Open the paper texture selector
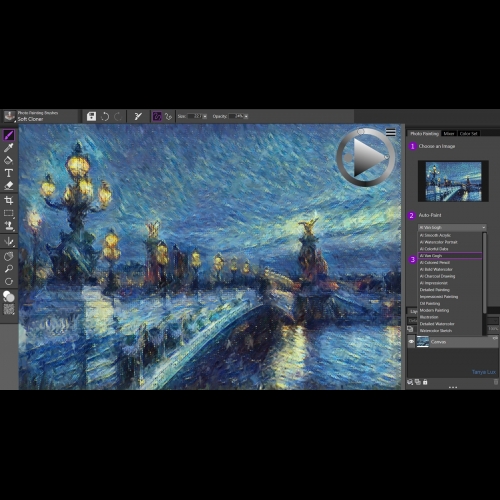This screenshot has height=500, width=500. (9, 309)
